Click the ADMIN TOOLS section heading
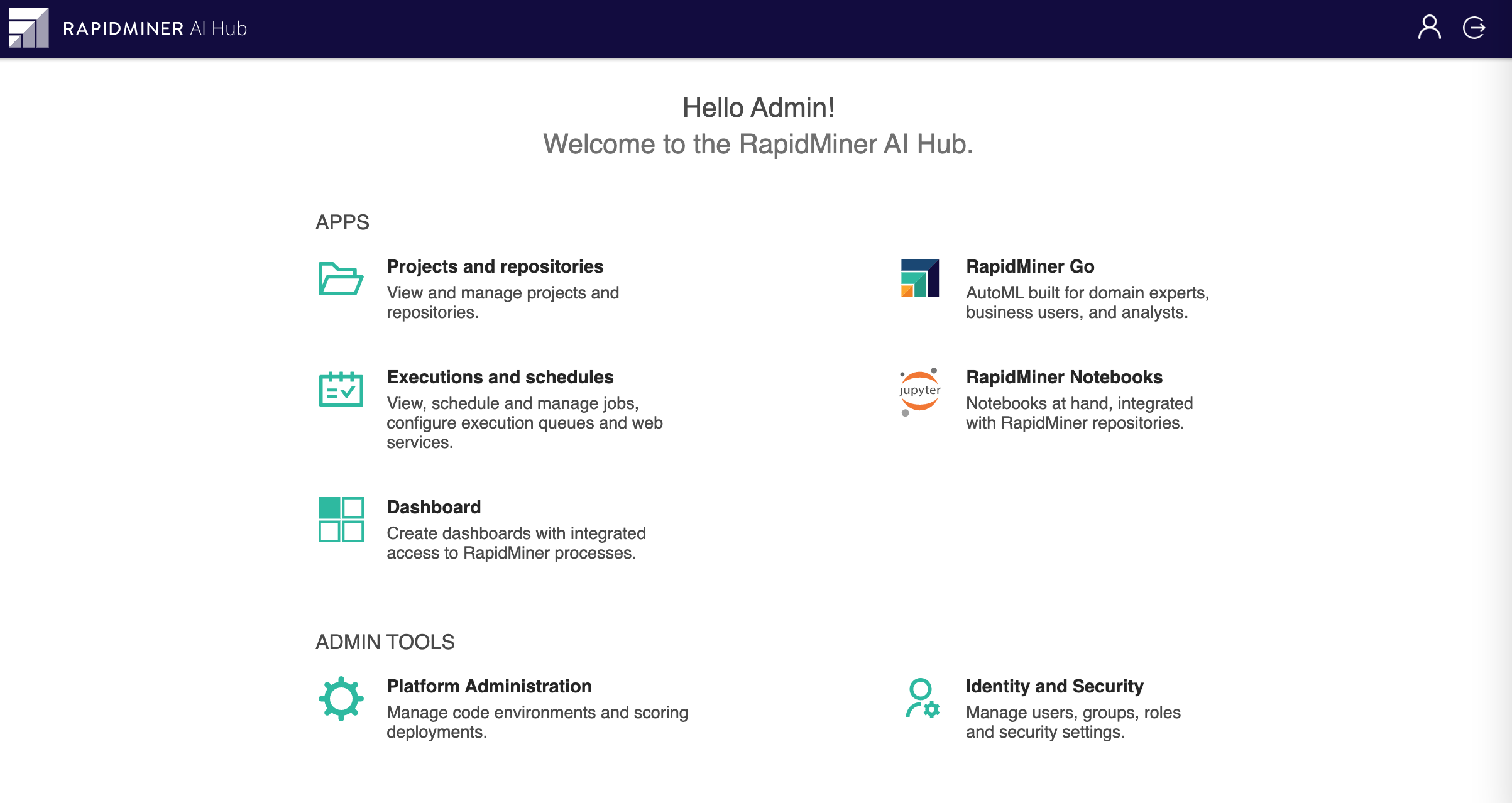 [385, 642]
